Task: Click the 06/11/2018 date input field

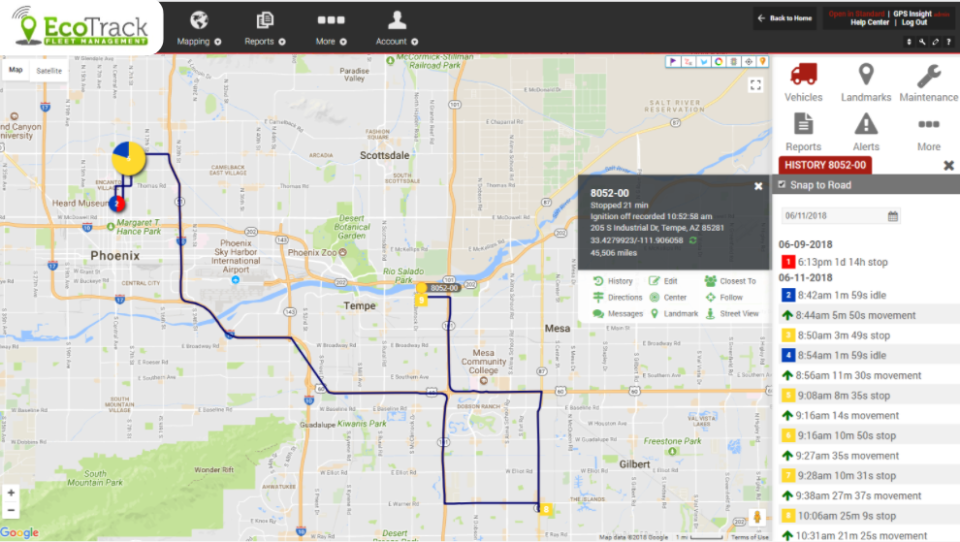Action: click(840, 216)
